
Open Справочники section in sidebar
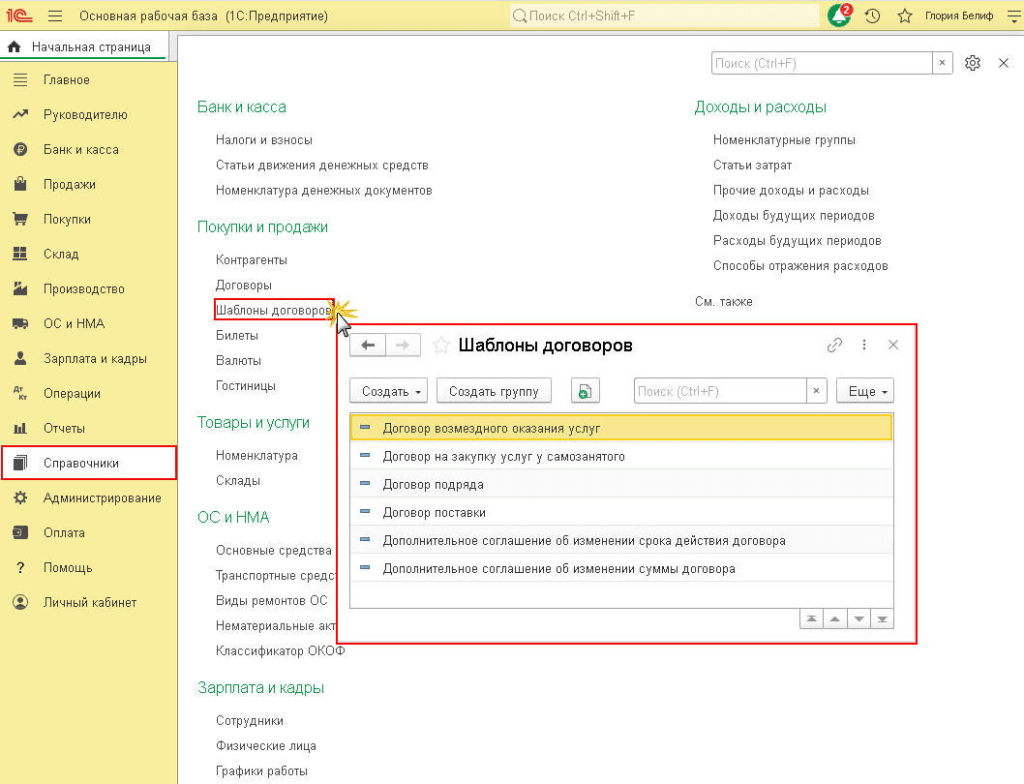click(81, 463)
